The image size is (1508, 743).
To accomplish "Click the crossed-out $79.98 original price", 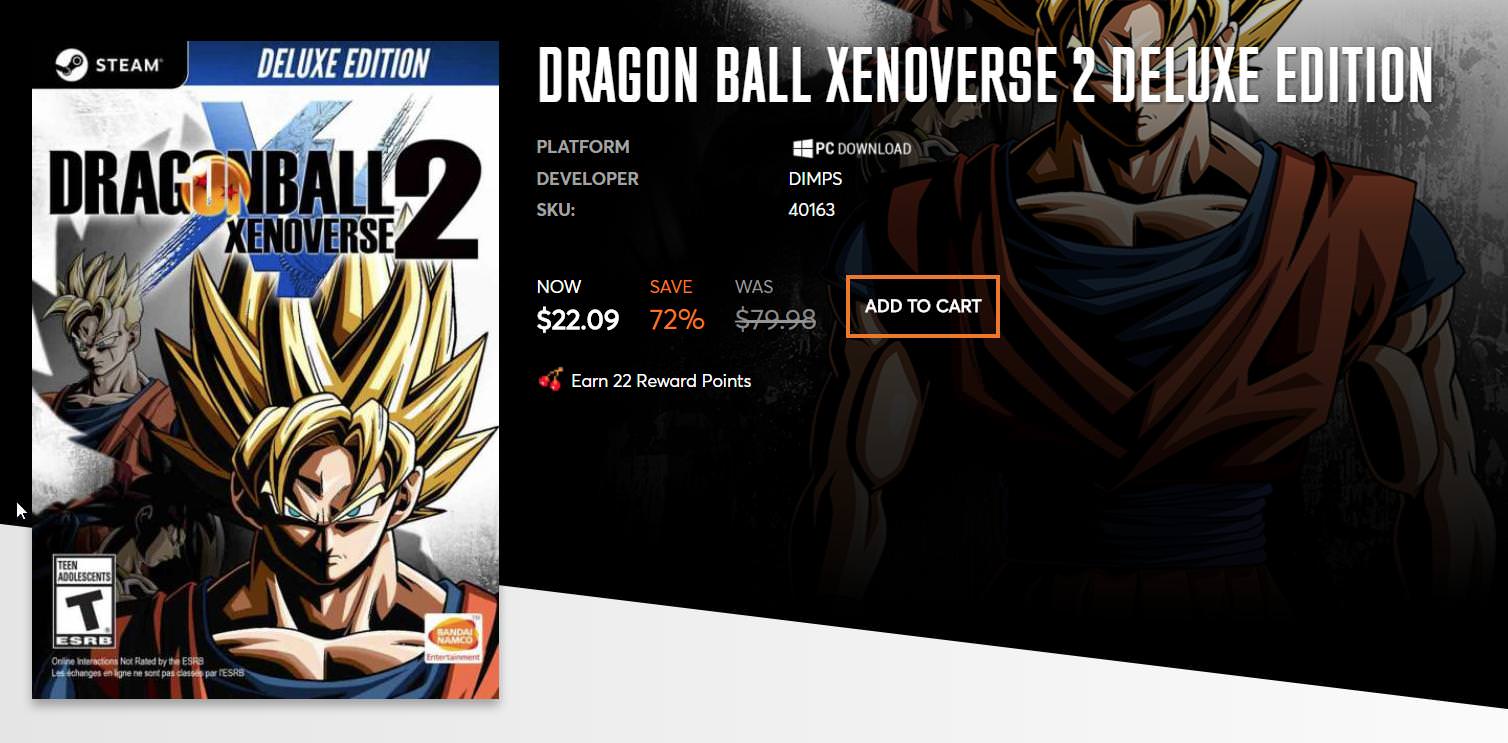I will [775, 320].
